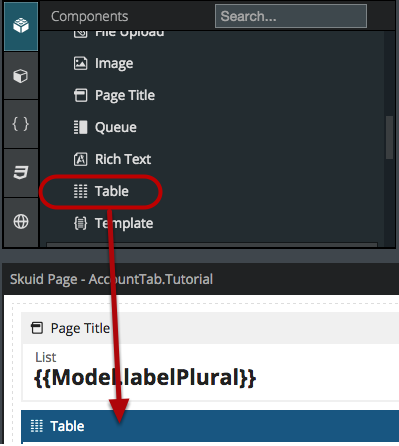Open the CSS resources sidebar tab
Screen dimensions: 399x446
point(21,173)
